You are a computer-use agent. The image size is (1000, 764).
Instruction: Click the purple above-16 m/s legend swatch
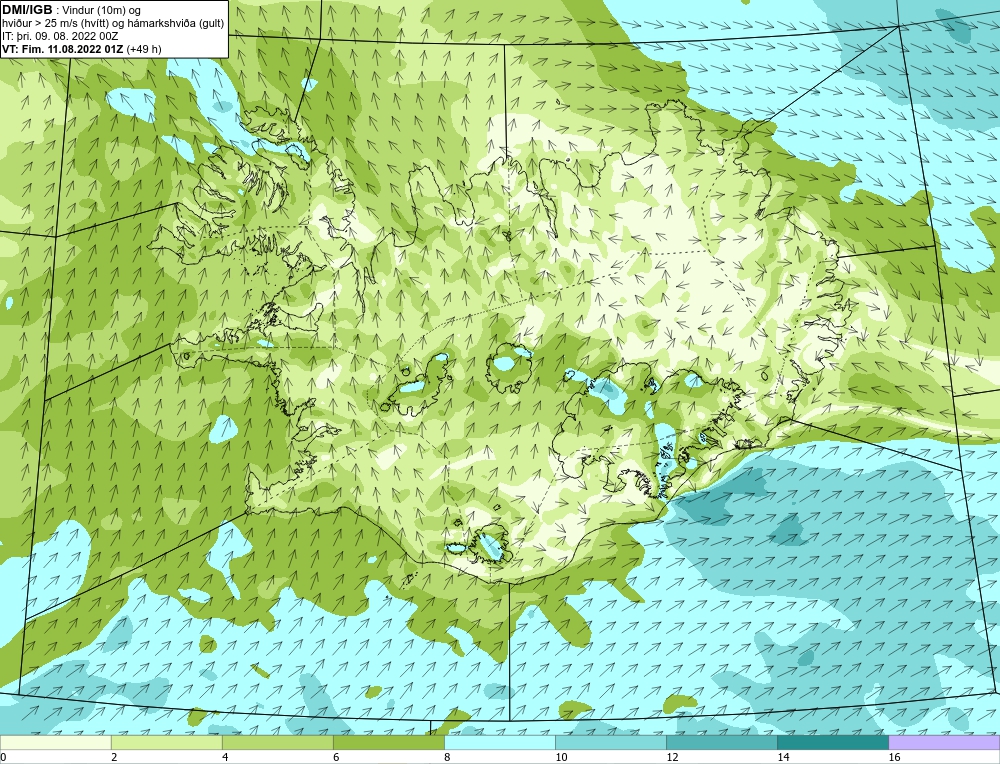point(944,742)
